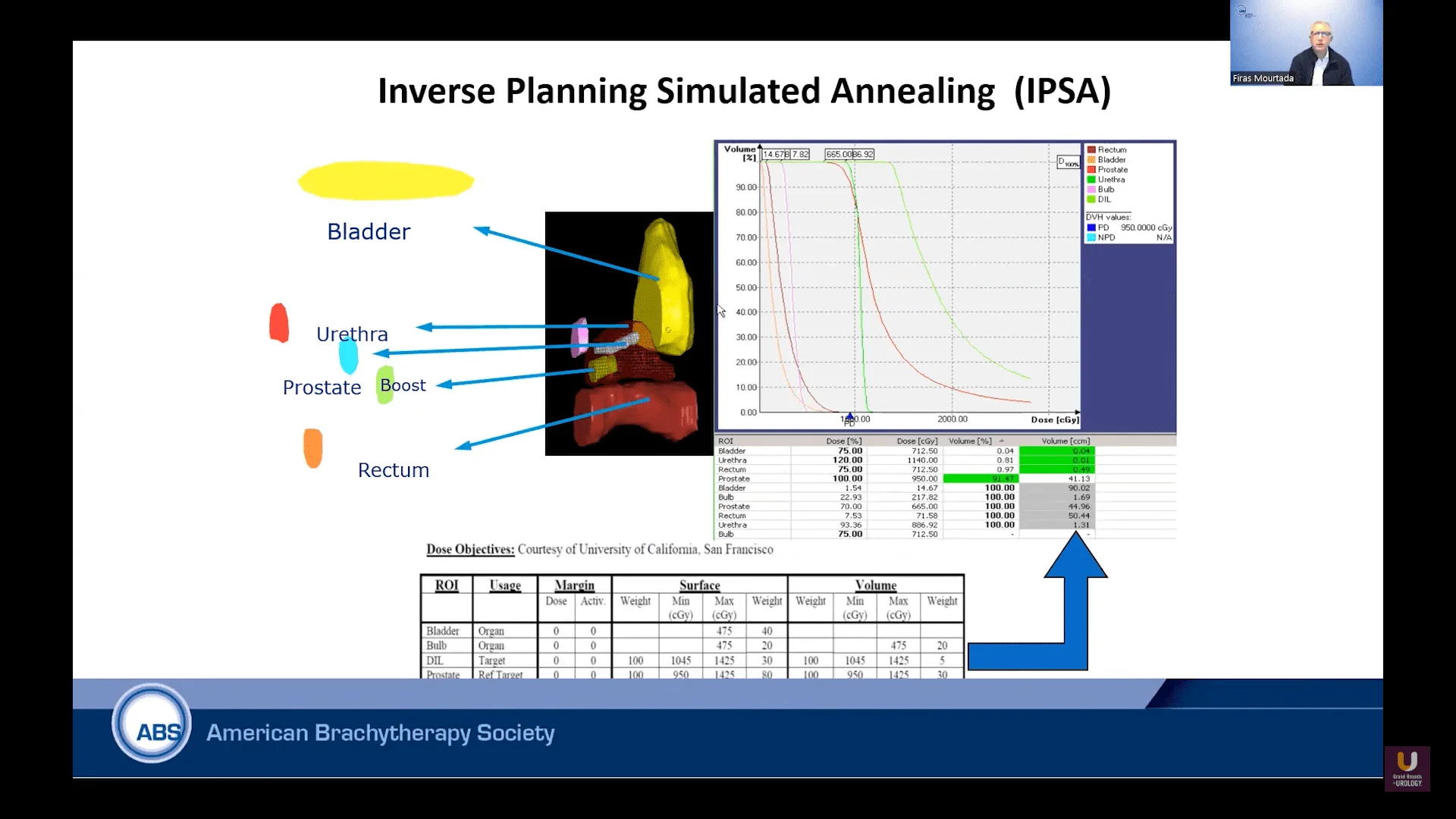Viewport: 1456px width, 819px height.
Task: Click the Dose [cGy] x-axis title
Action: [x=1055, y=420]
